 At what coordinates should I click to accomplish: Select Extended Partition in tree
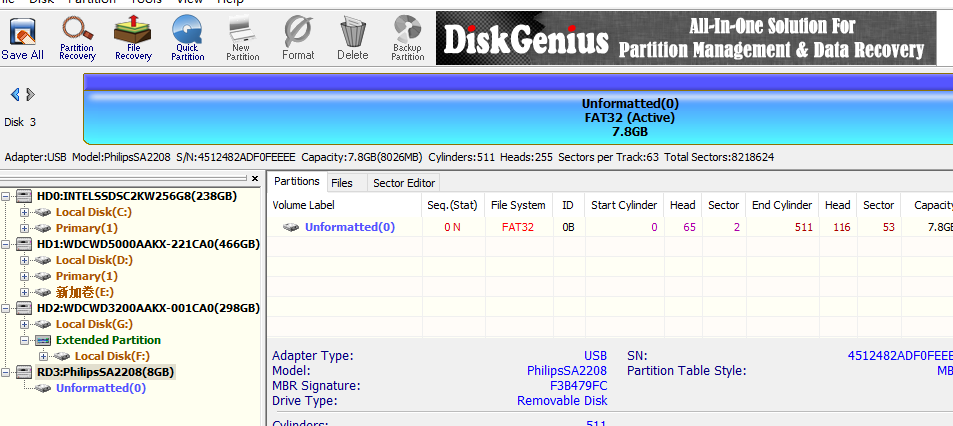tap(108, 340)
